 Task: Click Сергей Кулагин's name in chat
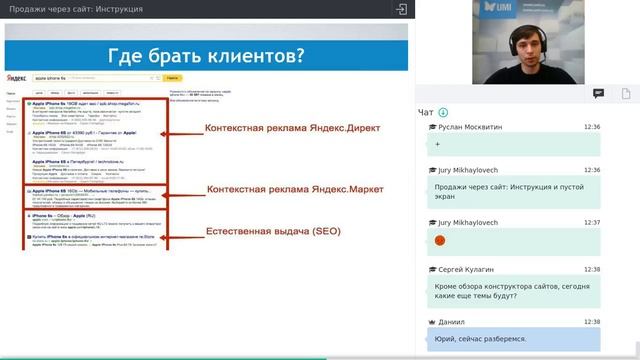coord(466,269)
